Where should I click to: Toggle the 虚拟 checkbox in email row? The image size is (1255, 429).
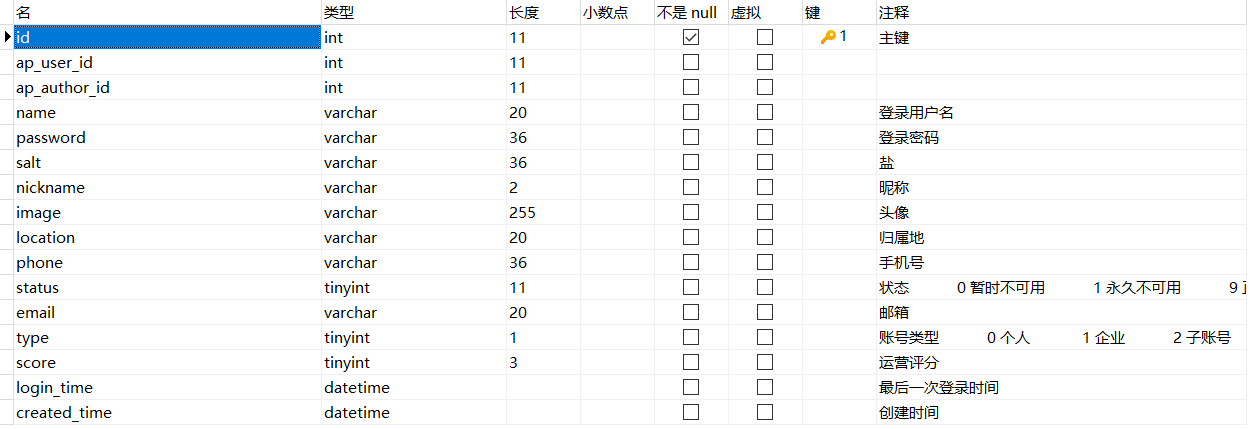765,312
